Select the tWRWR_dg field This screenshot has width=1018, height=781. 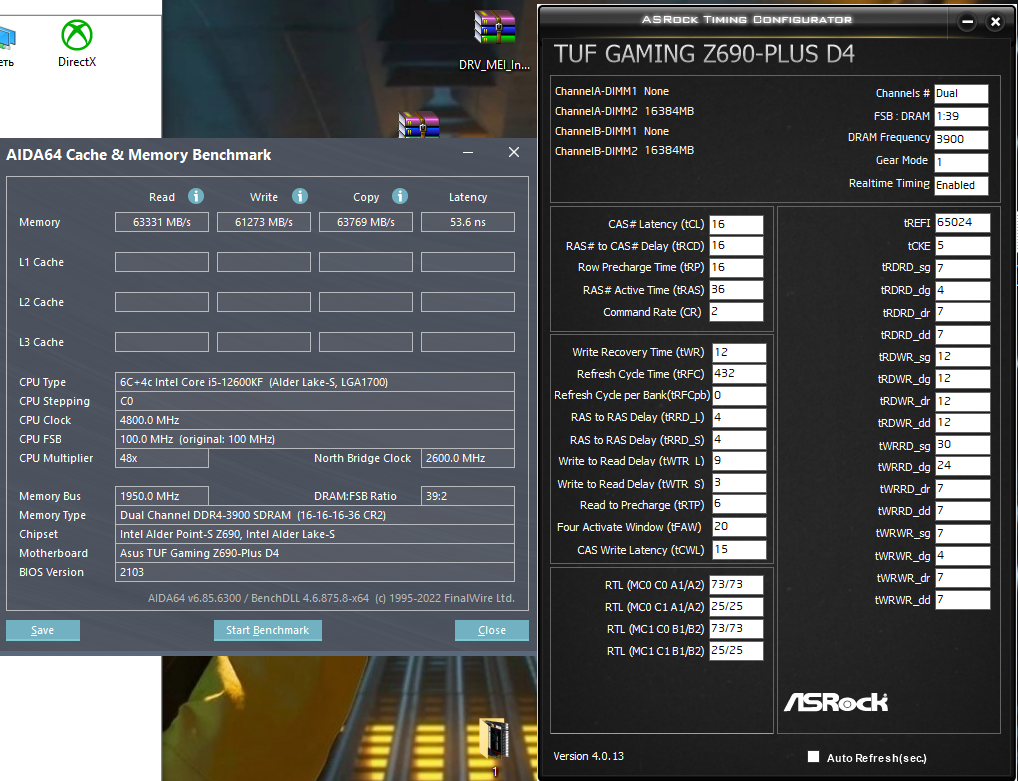(x=962, y=556)
